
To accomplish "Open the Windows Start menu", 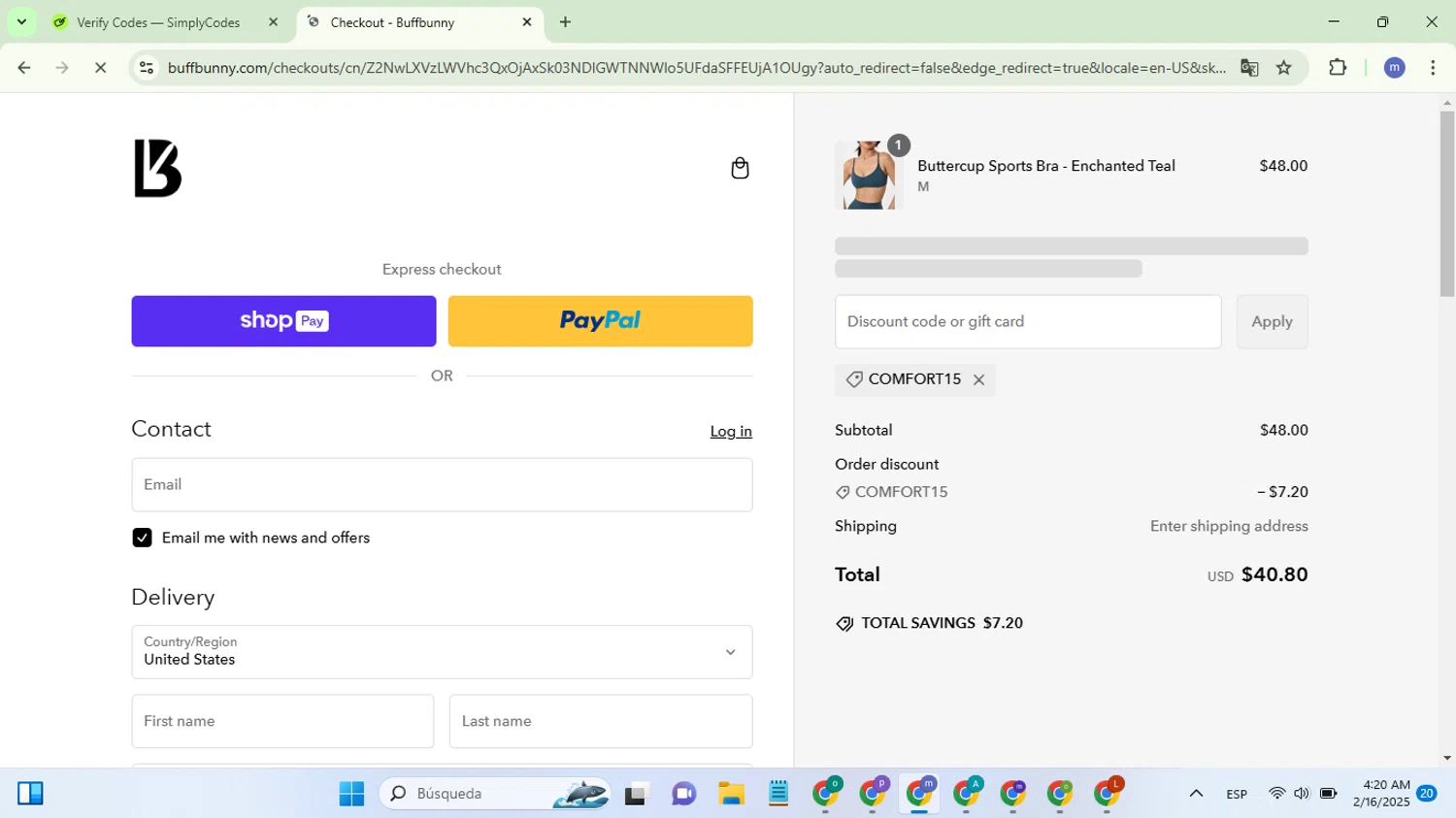I will [x=351, y=794].
